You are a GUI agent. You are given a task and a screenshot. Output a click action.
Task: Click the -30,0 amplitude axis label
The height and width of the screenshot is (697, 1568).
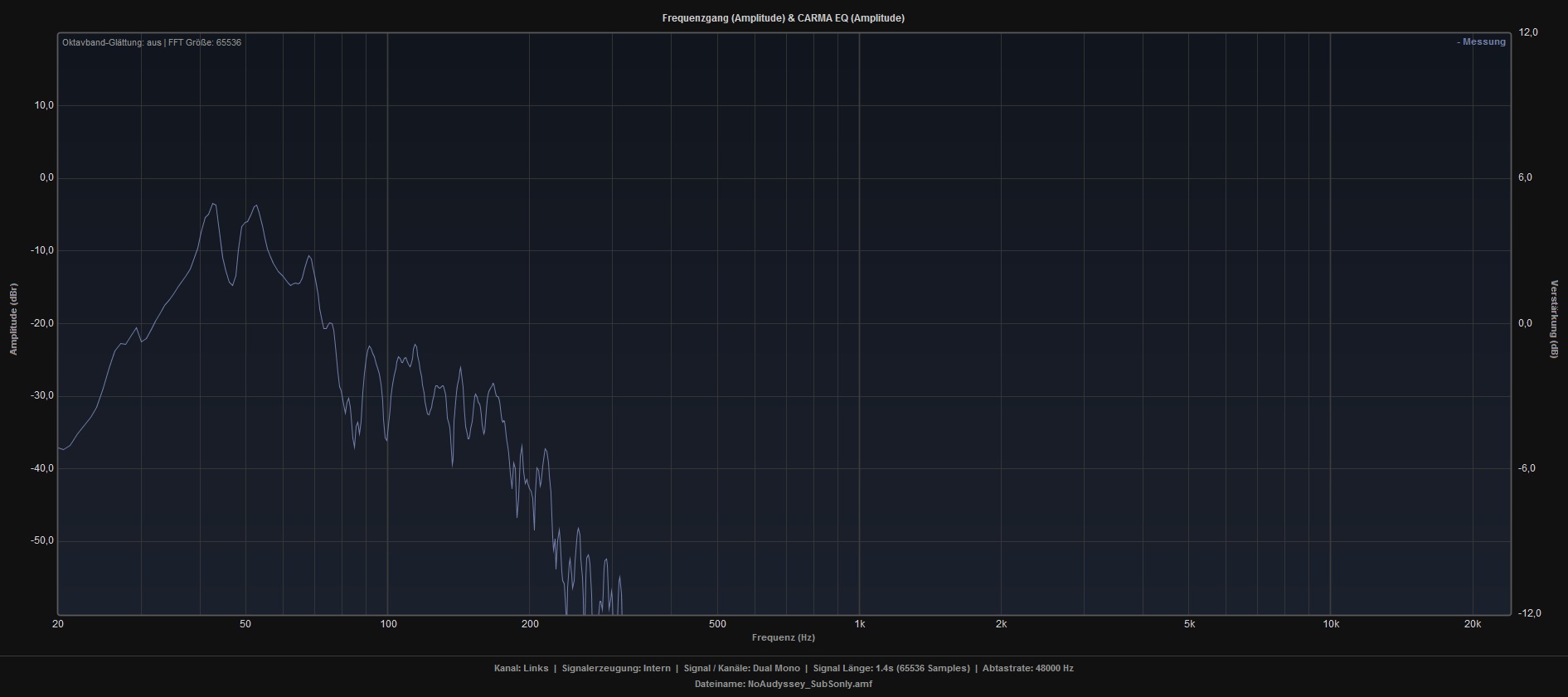[x=41, y=395]
